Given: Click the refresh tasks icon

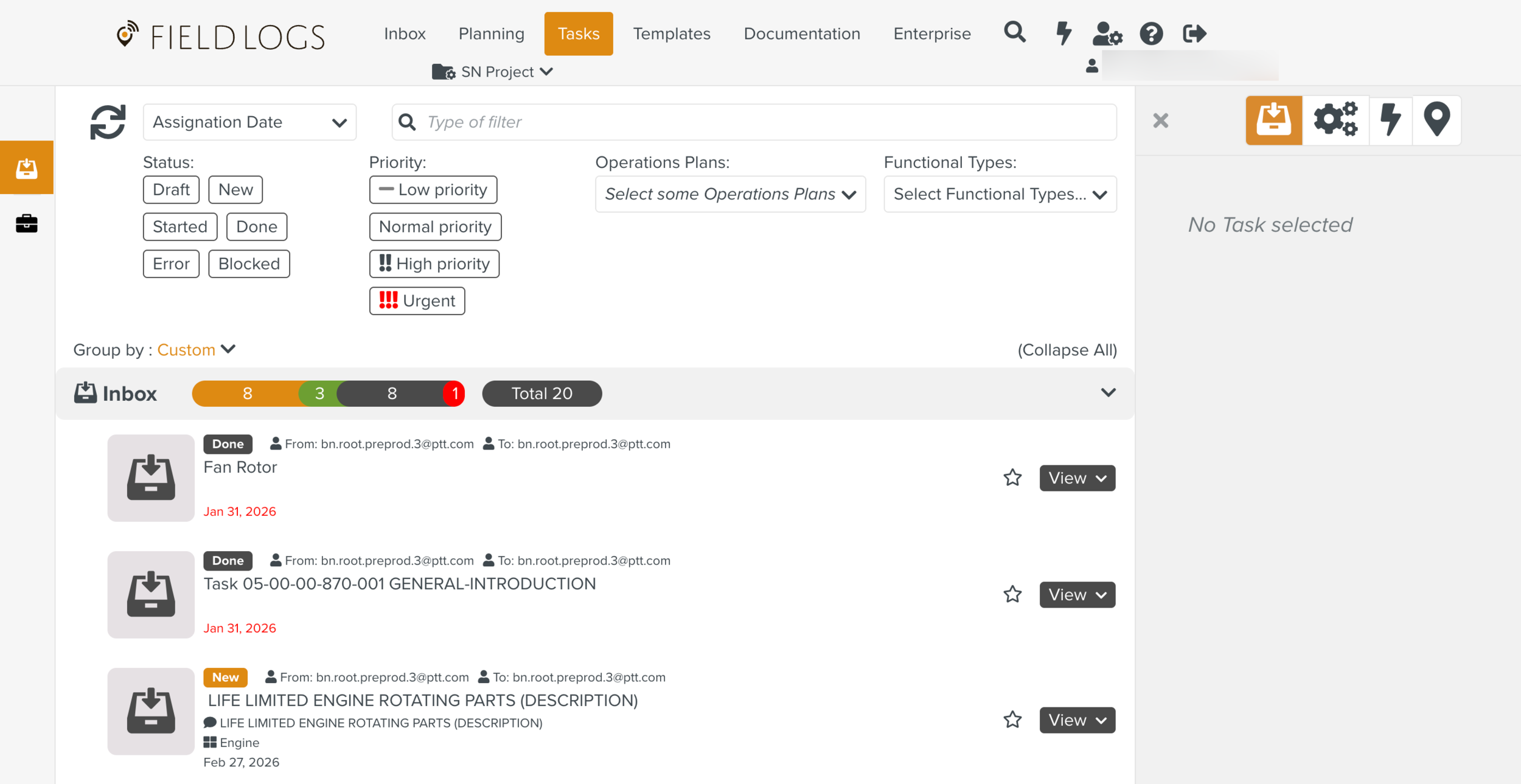Looking at the screenshot, I should click(108, 122).
